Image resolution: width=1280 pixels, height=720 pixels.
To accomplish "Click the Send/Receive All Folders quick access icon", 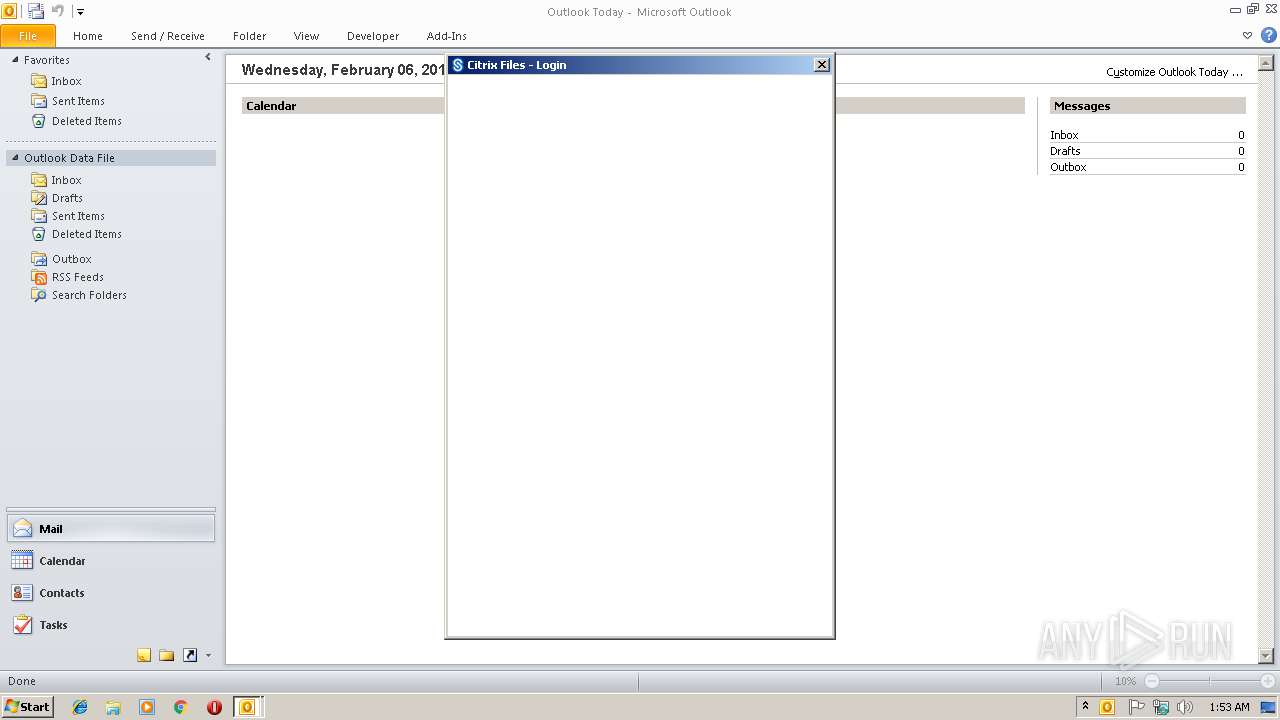I will (x=36, y=11).
